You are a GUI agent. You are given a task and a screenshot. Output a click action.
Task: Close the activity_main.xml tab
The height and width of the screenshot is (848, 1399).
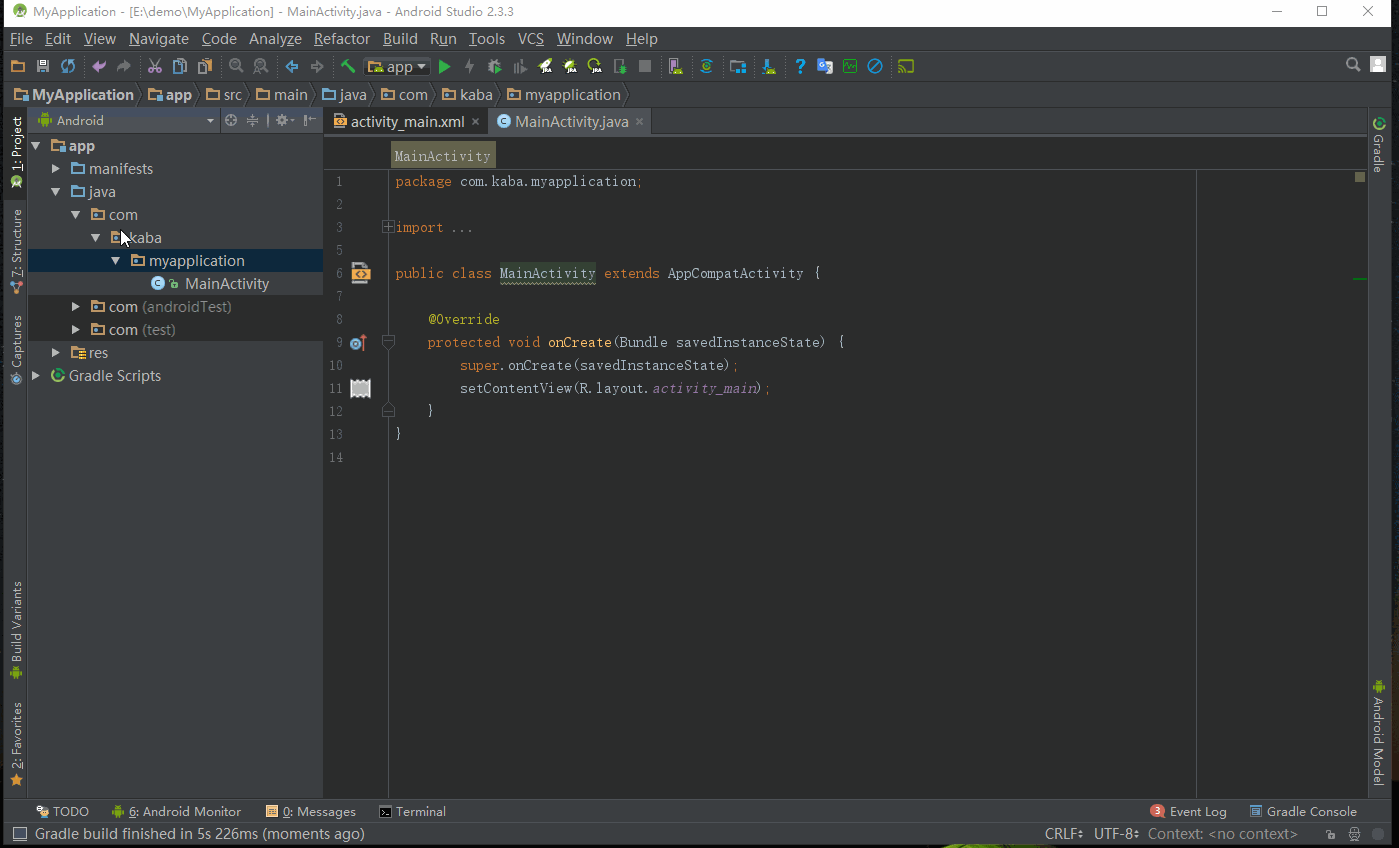476,122
